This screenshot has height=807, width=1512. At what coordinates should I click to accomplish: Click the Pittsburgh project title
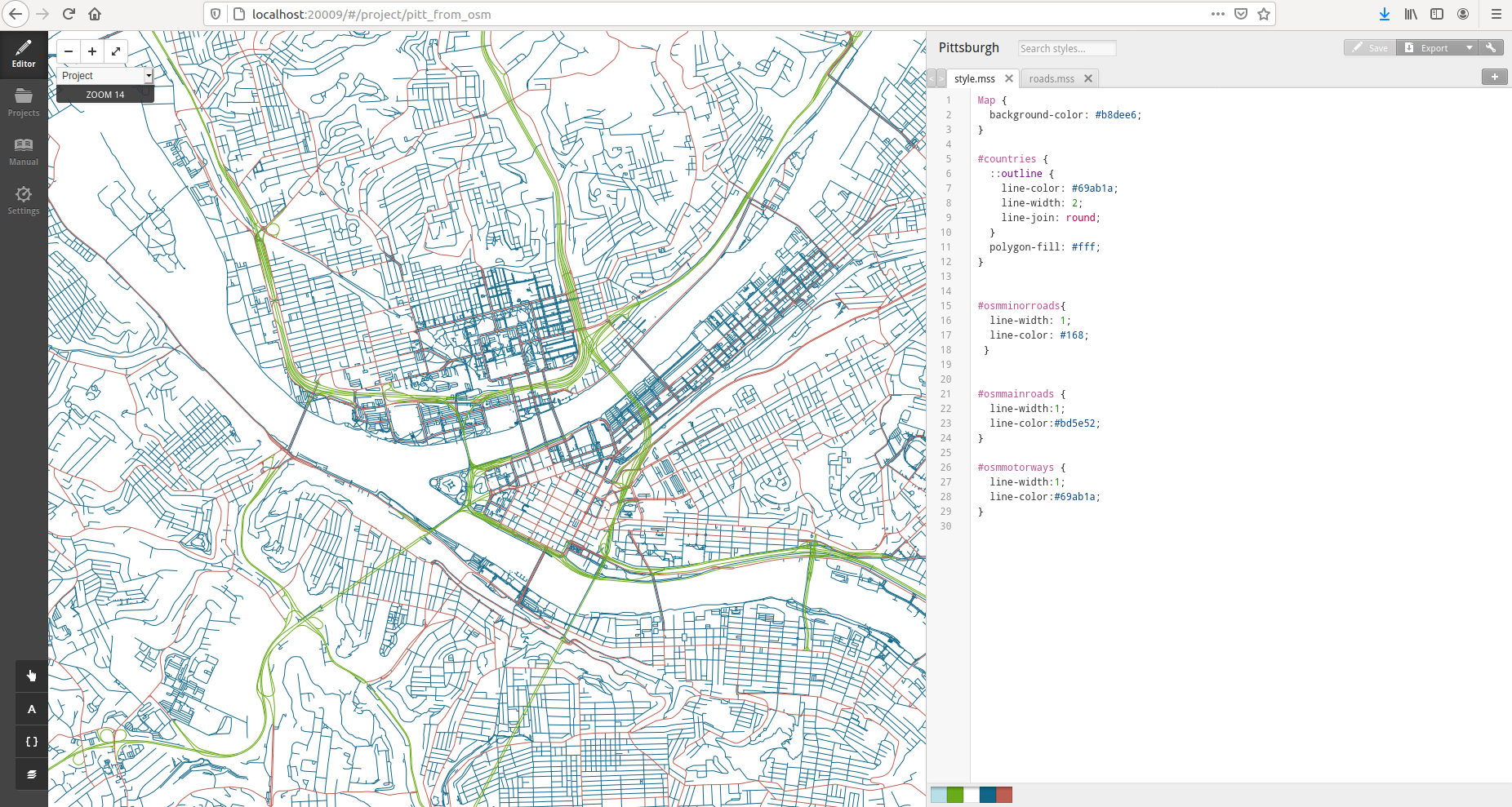tap(969, 47)
